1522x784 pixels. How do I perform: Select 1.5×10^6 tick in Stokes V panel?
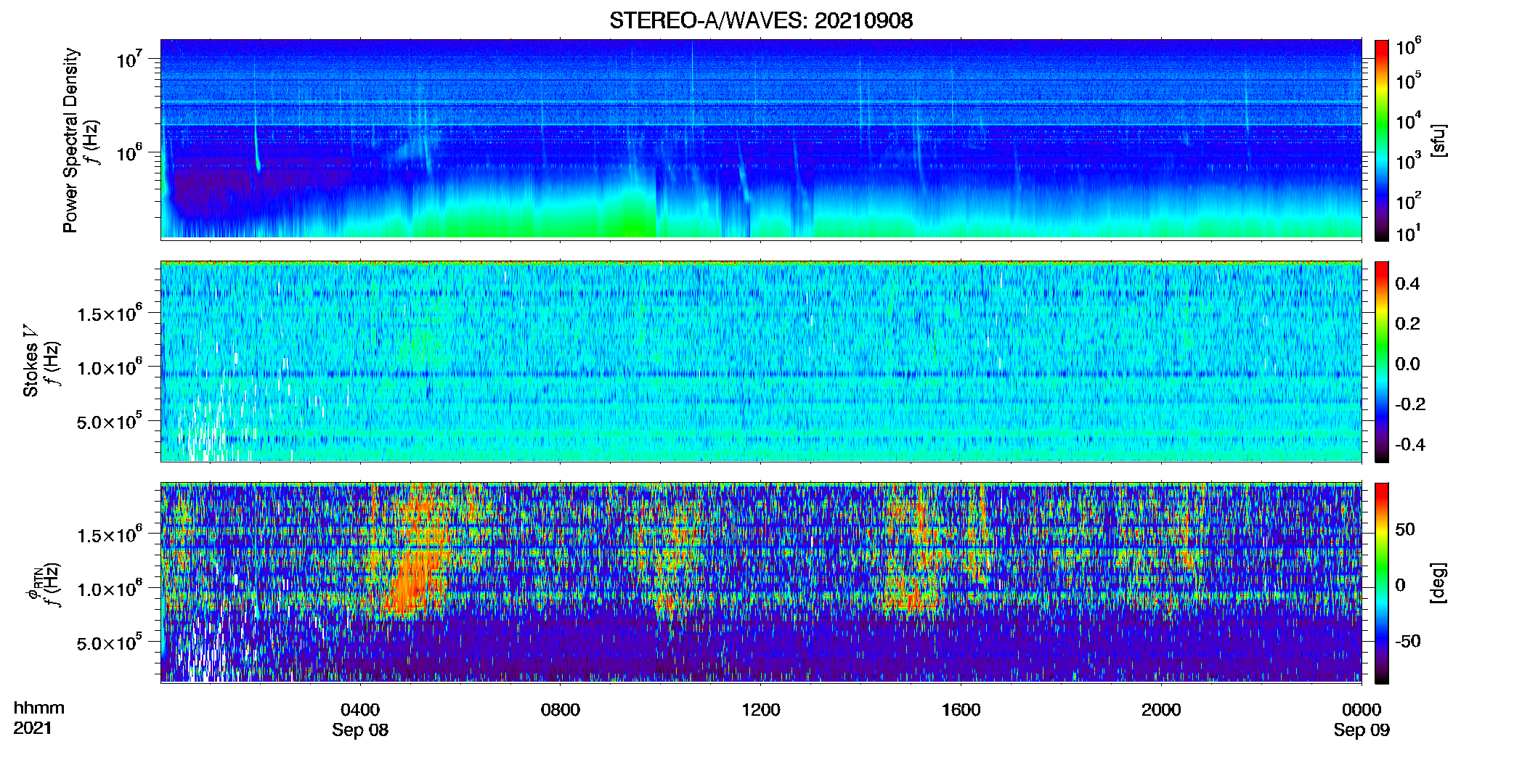110,313
